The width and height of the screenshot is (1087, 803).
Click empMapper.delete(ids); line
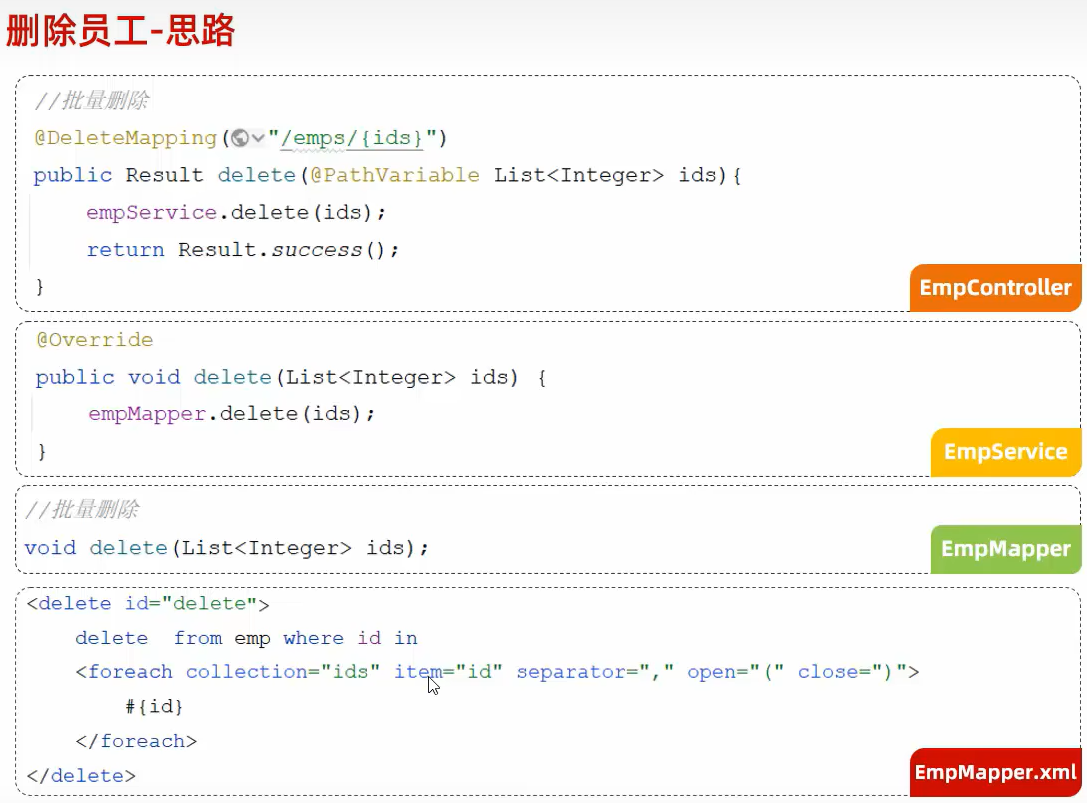pos(232,414)
